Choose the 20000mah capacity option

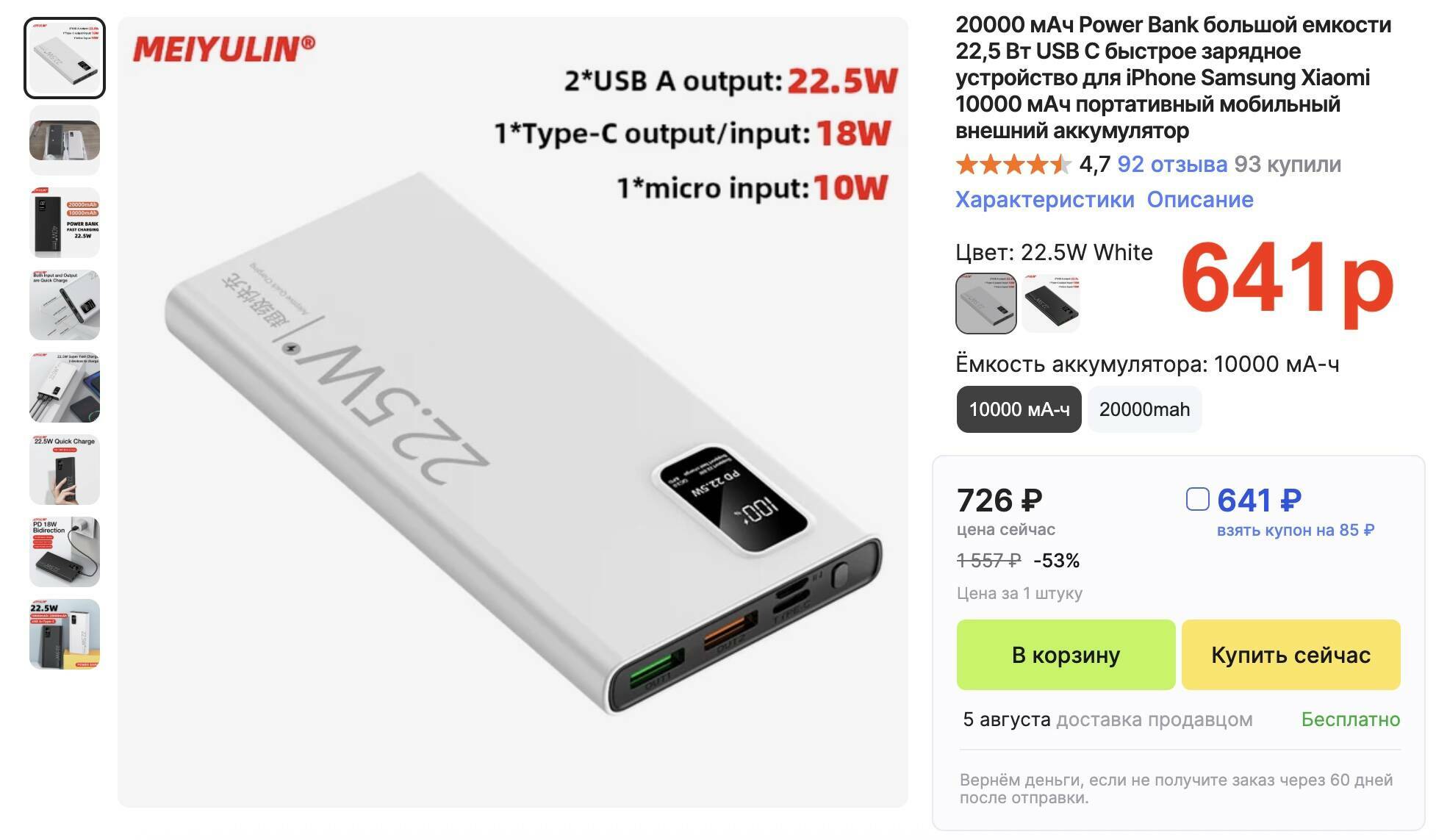[1144, 409]
